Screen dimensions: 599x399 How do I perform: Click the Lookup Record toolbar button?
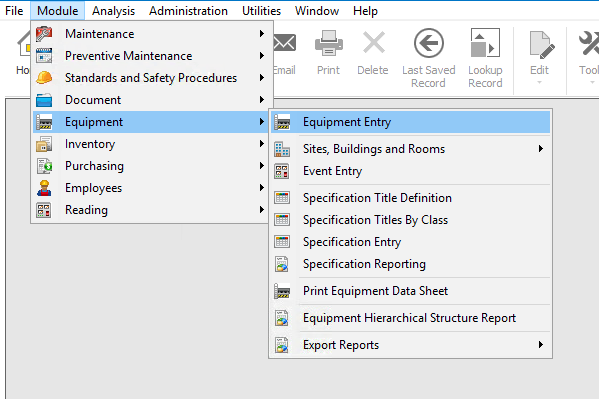[x=485, y=58]
